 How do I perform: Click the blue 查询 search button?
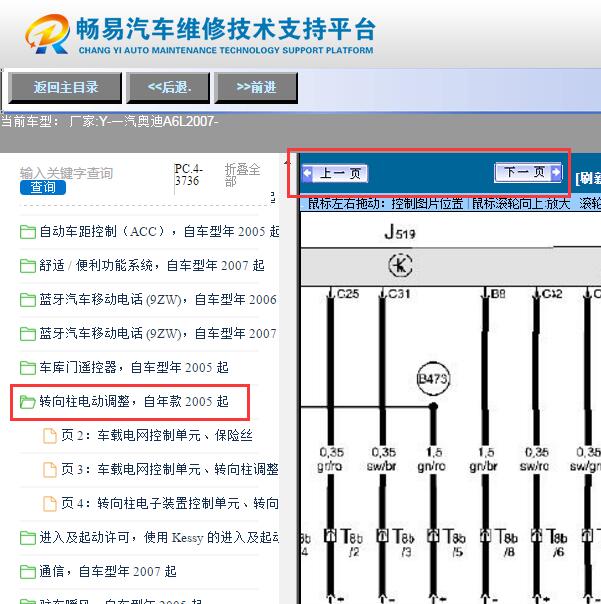(x=43, y=188)
